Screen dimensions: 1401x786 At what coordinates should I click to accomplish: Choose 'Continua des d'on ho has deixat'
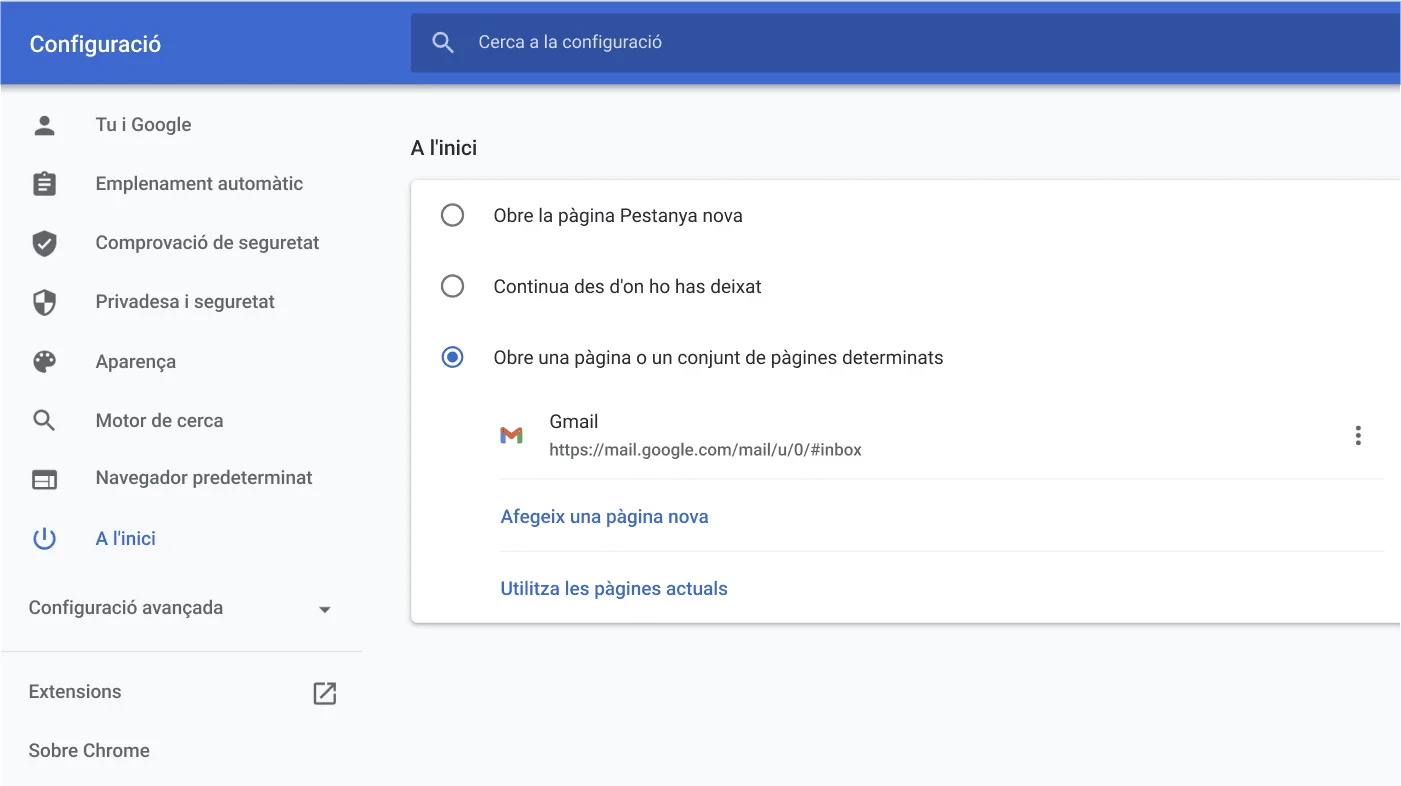coord(453,286)
